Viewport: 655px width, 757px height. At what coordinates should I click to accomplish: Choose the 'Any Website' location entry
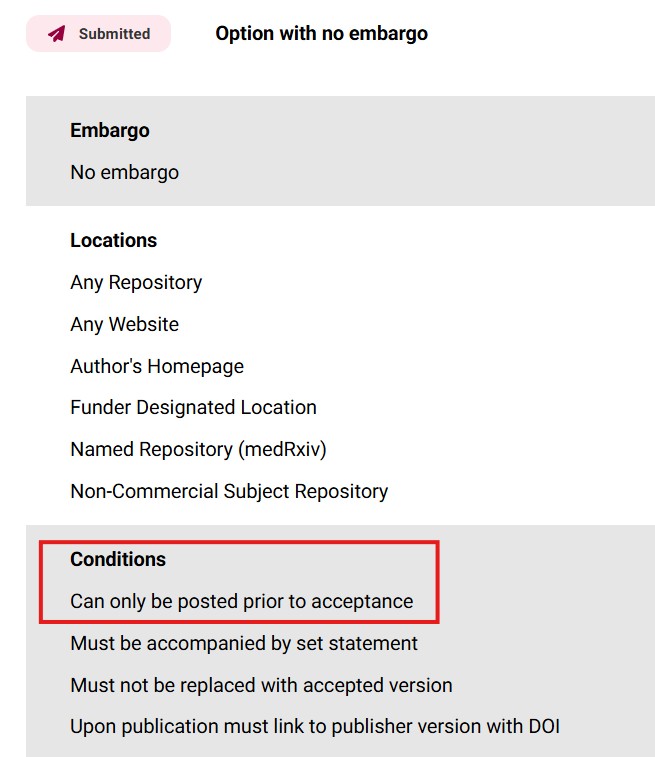(x=124, y=325)
